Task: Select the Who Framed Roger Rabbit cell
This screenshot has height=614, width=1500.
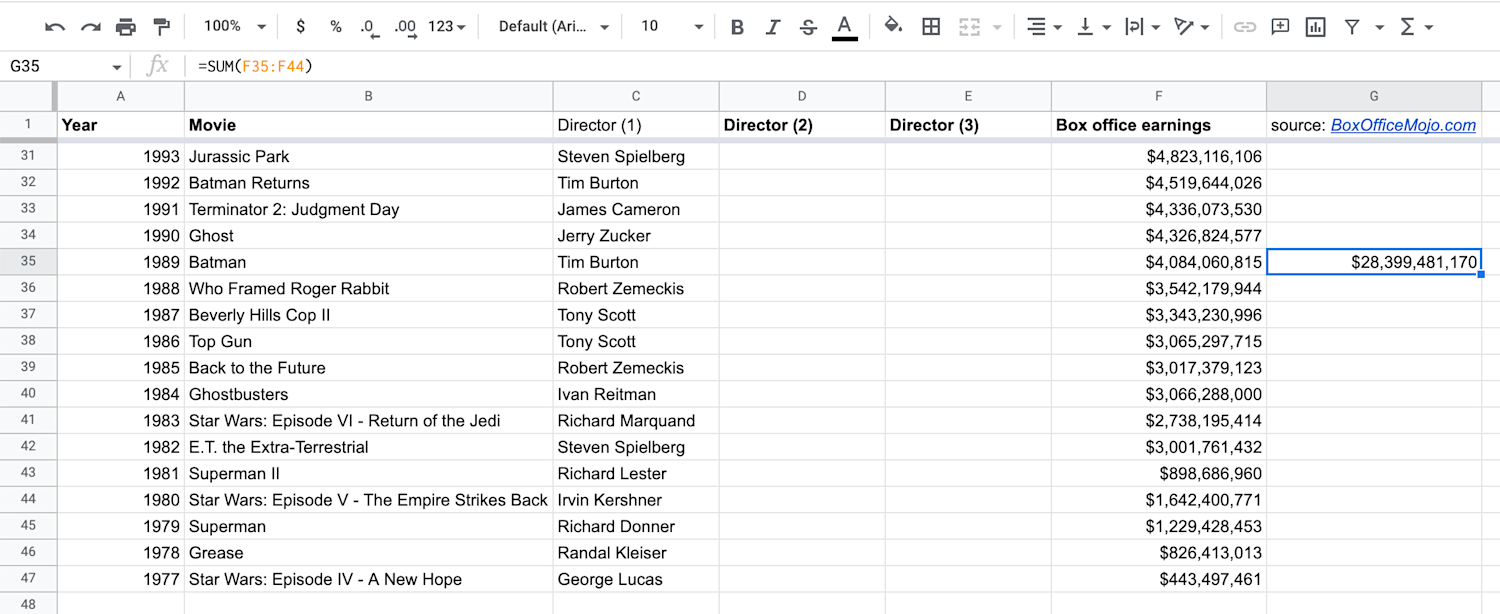Action: click(369, 288)
